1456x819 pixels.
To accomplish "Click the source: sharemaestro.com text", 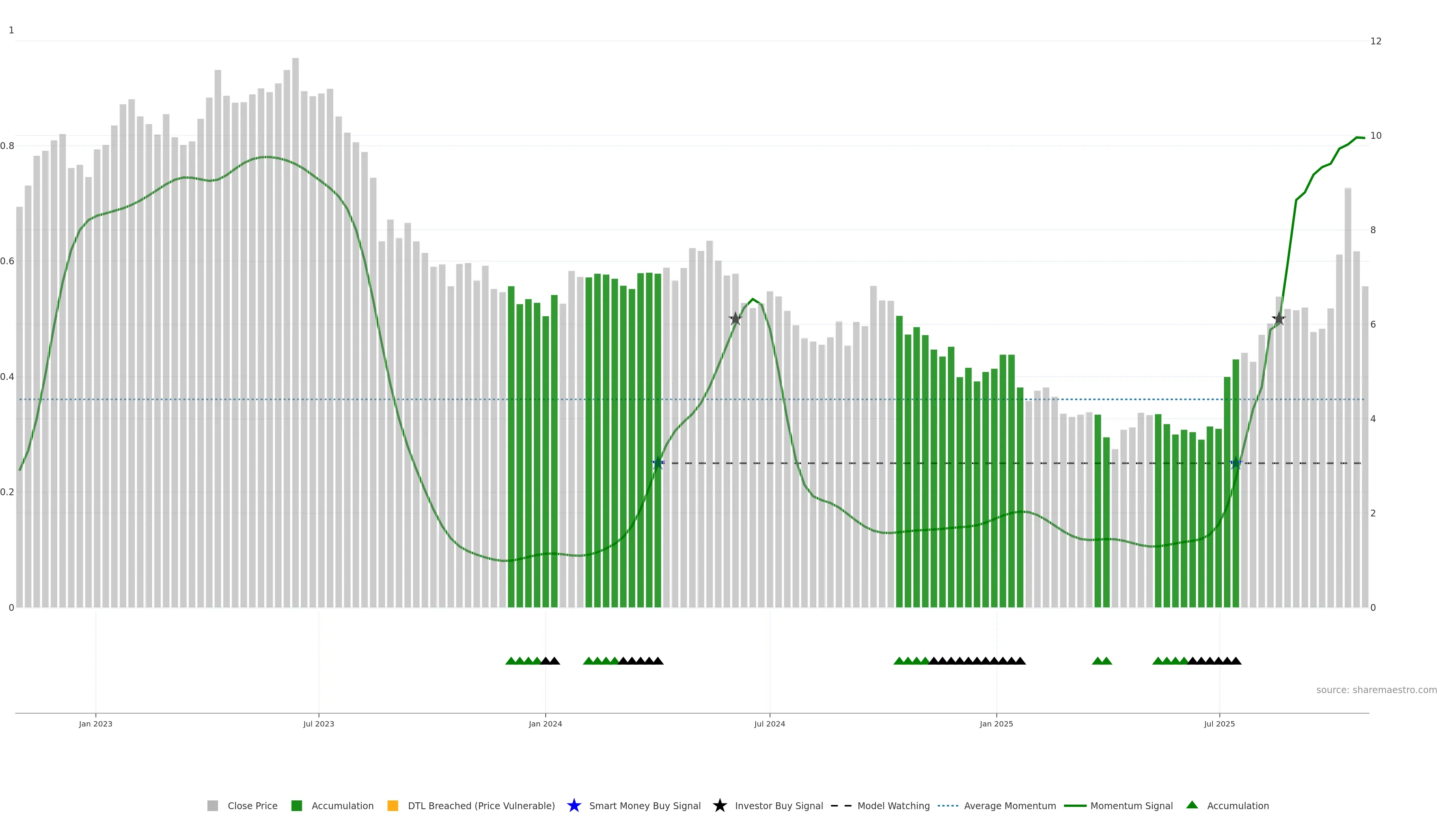I will tap(1376, 690).
